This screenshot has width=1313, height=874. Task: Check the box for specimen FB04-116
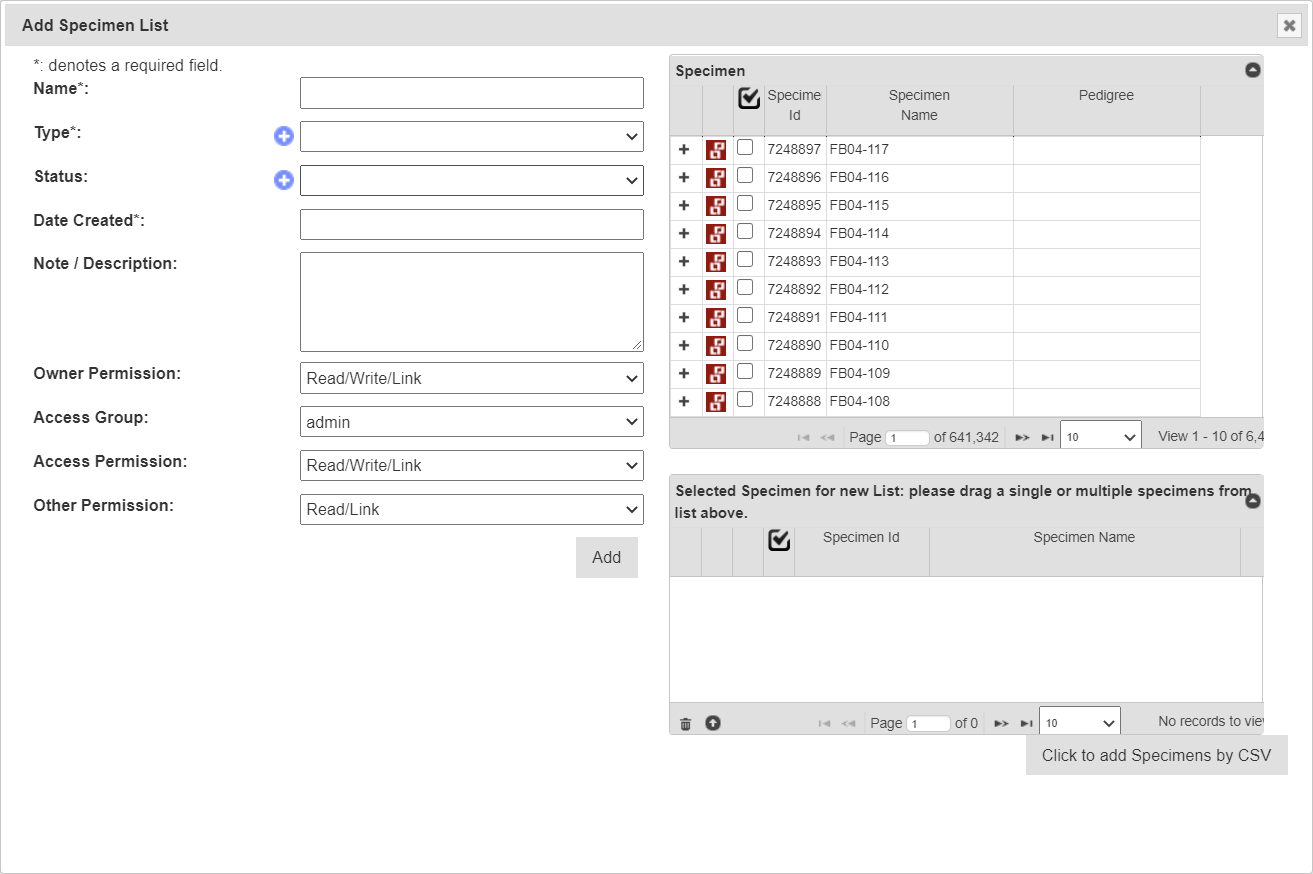(x=745, y=176)
